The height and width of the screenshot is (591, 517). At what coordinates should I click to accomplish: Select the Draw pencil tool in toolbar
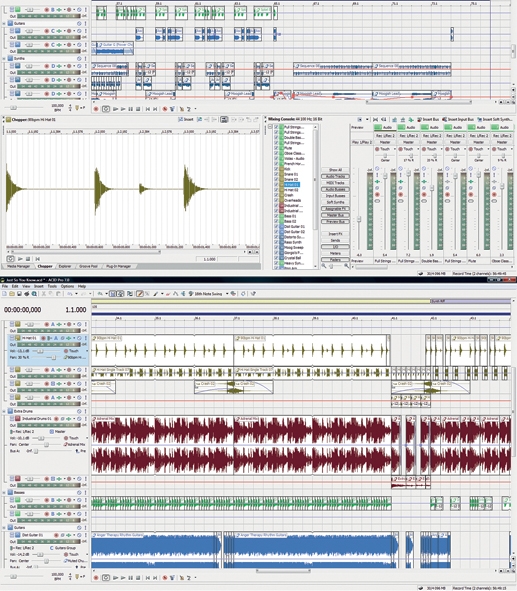tap(140, 294)
